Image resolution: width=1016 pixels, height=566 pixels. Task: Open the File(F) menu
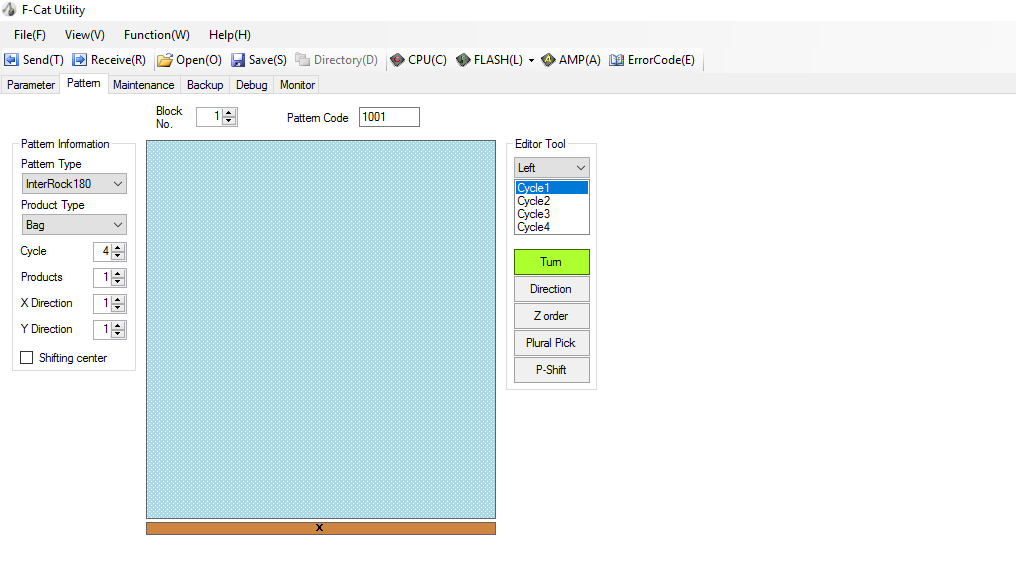30,35
